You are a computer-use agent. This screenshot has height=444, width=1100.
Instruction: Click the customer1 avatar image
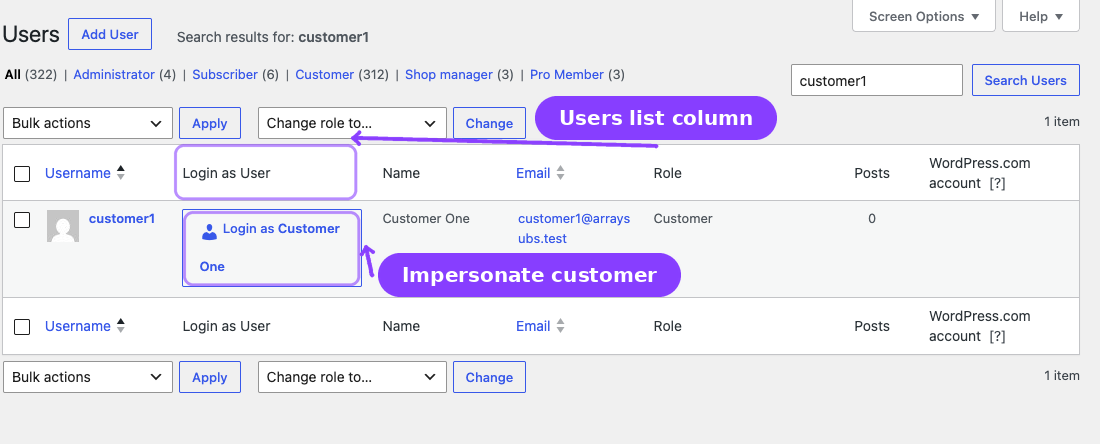coord(63,226)
